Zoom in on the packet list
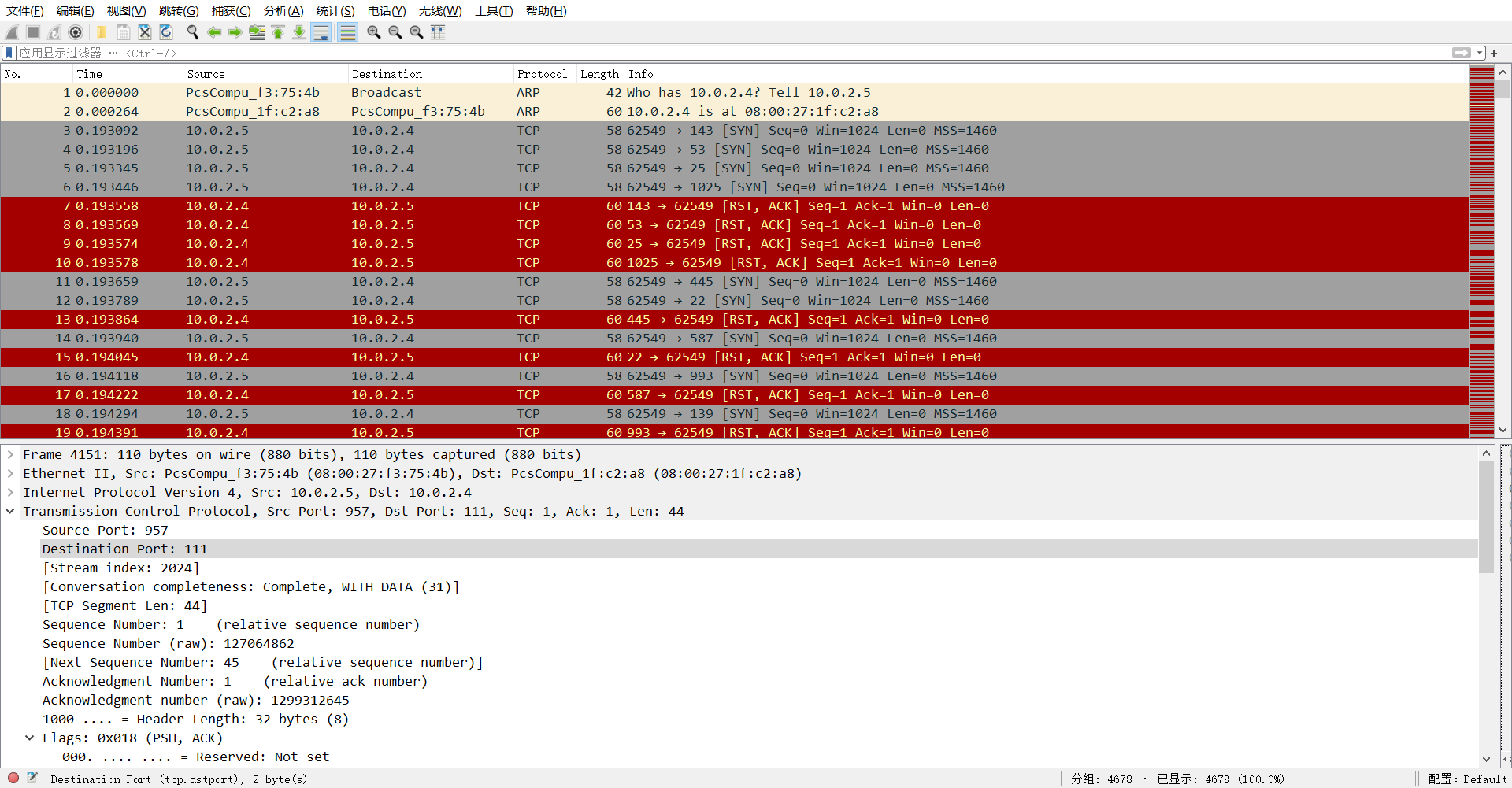The height and width of the screenshot is (788, 1512). coord(373,32)
